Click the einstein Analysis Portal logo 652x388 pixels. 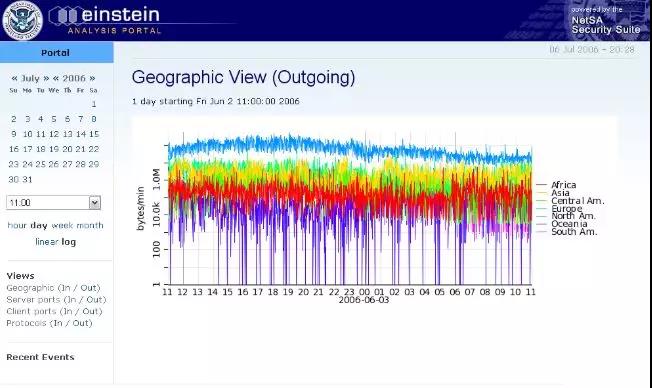click(106, 20)
